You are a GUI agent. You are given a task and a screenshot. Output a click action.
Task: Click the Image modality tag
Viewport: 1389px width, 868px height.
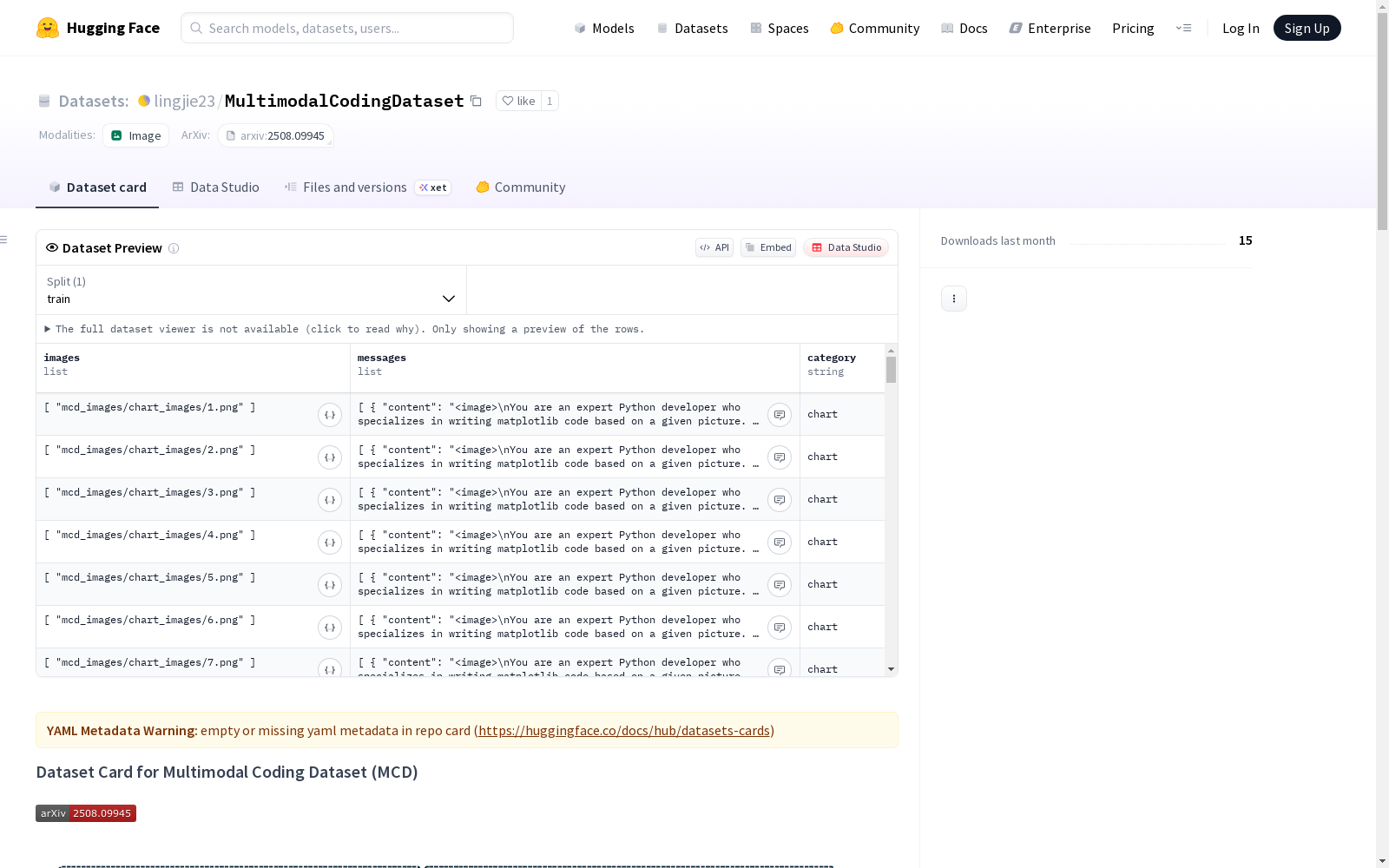136,135
